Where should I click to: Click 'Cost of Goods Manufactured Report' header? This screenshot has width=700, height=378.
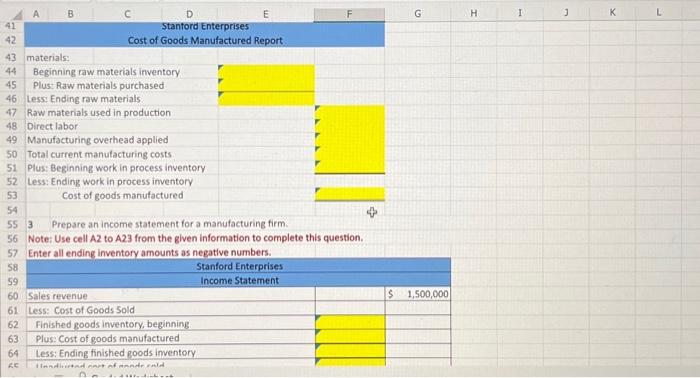[x=205, y=40]
